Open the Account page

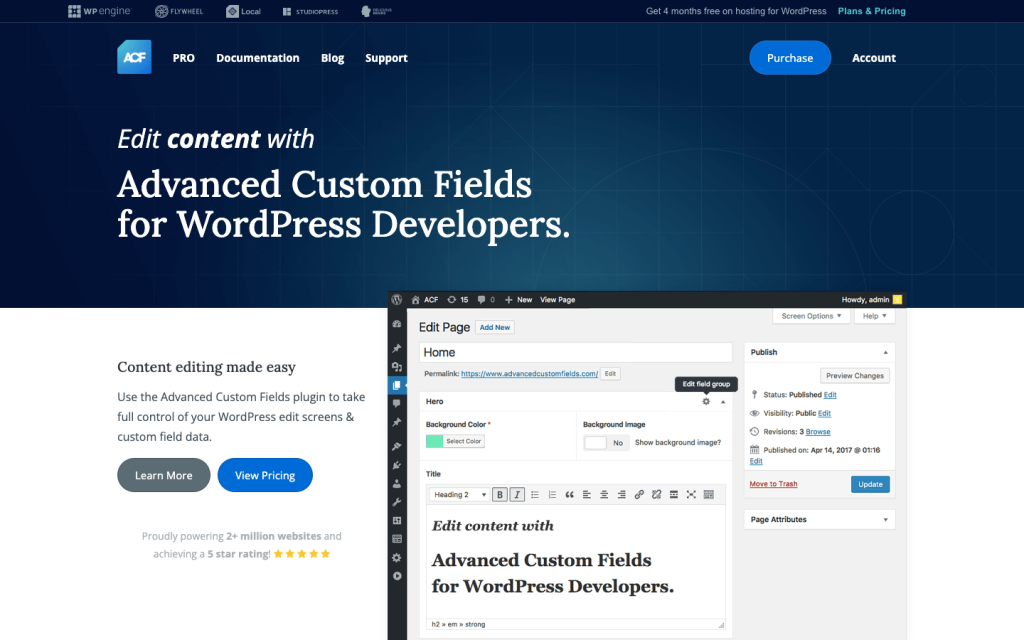(874, 58)
